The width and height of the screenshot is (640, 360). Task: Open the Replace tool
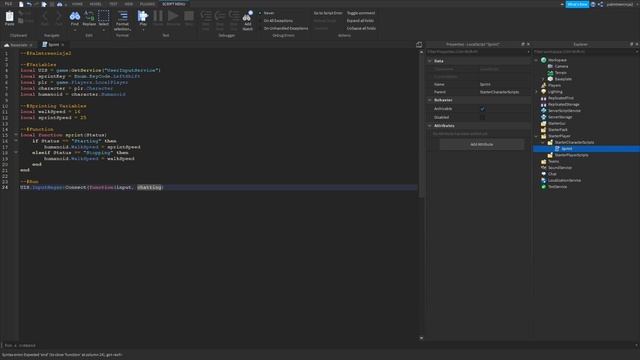pos(89,18)
